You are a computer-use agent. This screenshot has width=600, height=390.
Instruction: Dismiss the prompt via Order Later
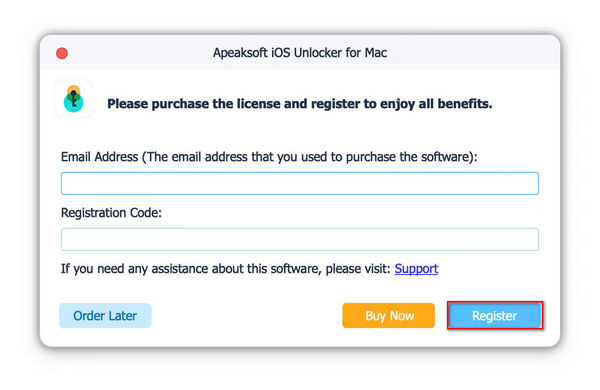pyautogui.click(x=105, y=316)
